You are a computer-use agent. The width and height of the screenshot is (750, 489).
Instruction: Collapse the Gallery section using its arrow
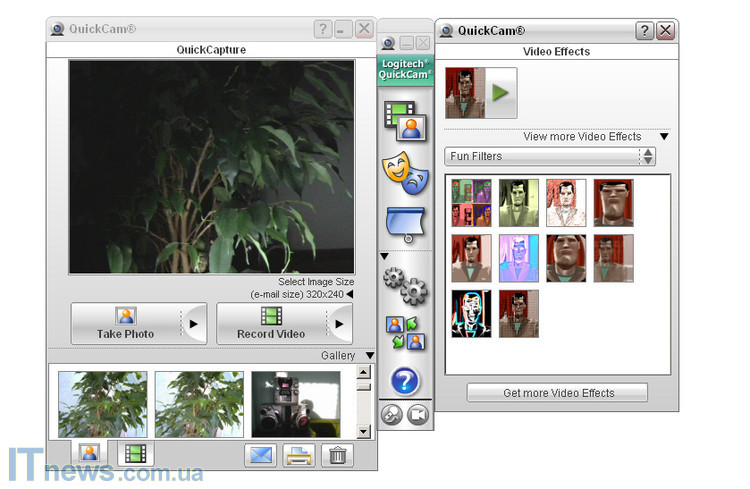[369, 355]
